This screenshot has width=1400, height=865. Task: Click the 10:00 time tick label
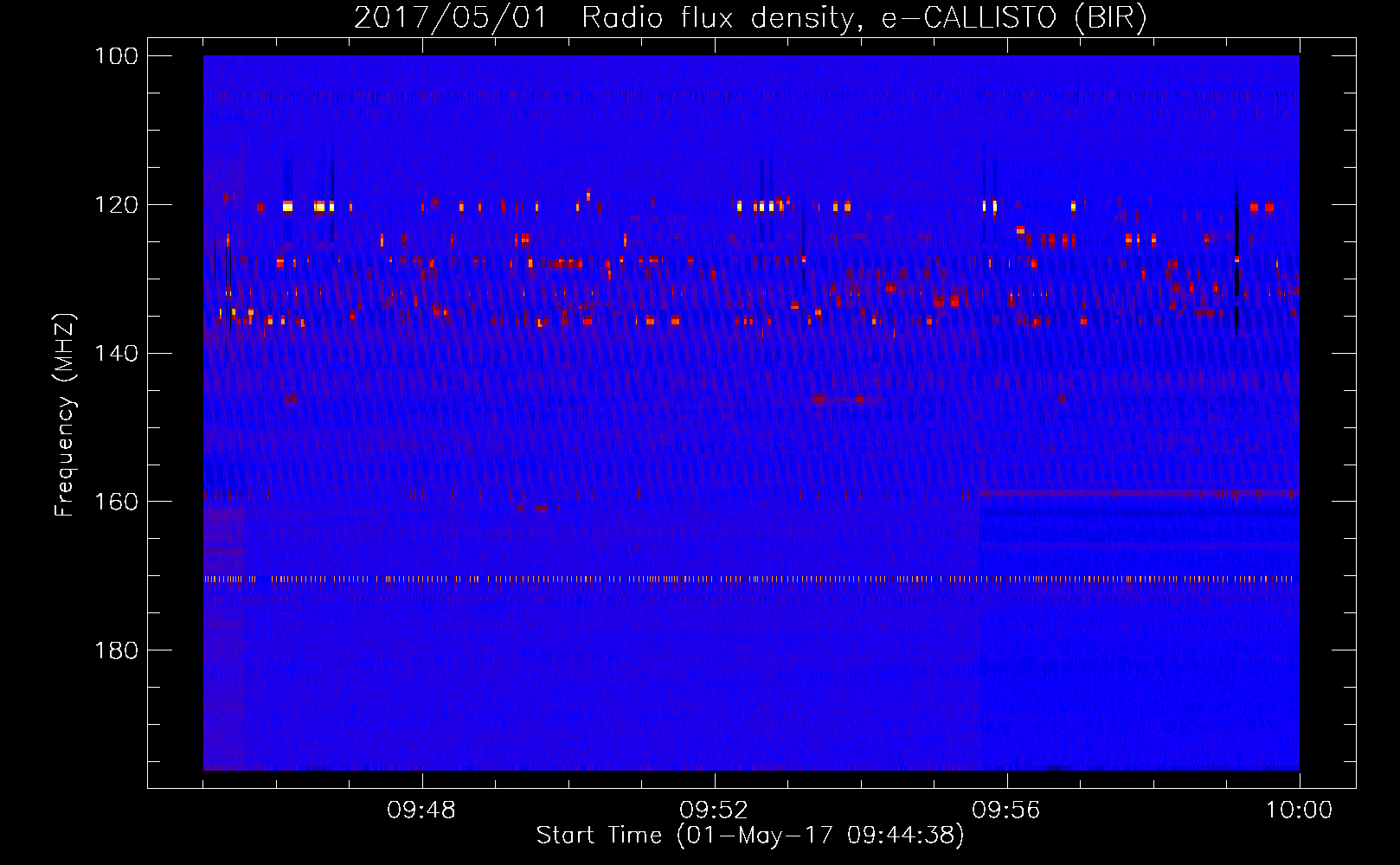(x=1299, y=811)
